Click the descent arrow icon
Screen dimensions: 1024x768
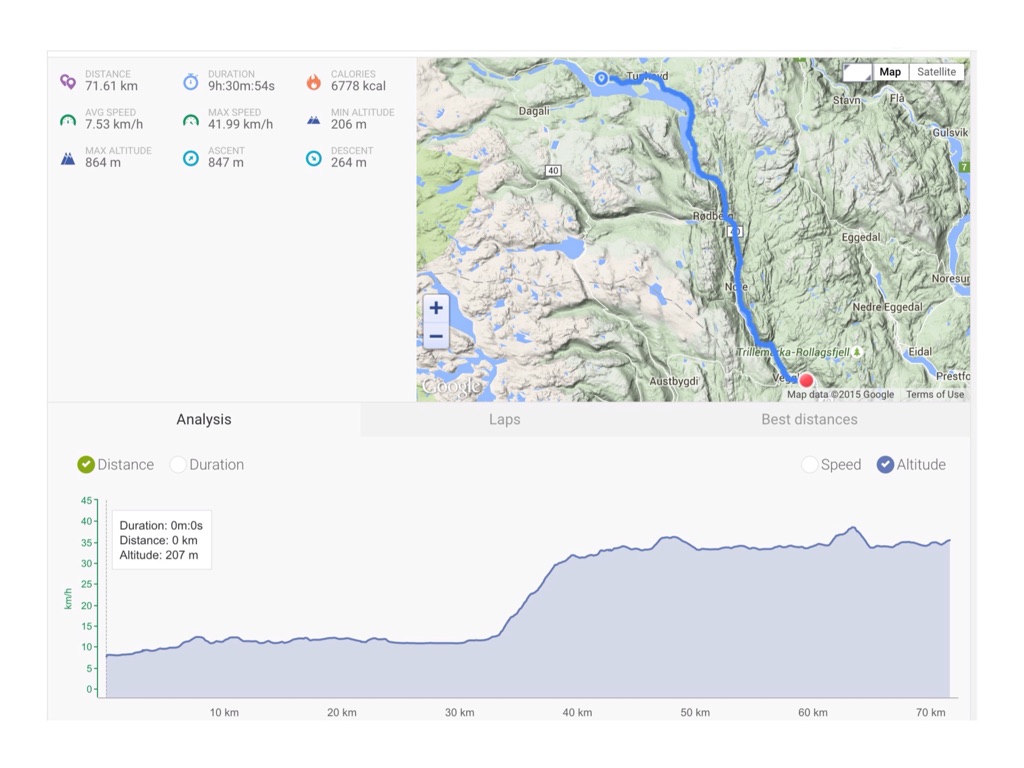point(314,158)
